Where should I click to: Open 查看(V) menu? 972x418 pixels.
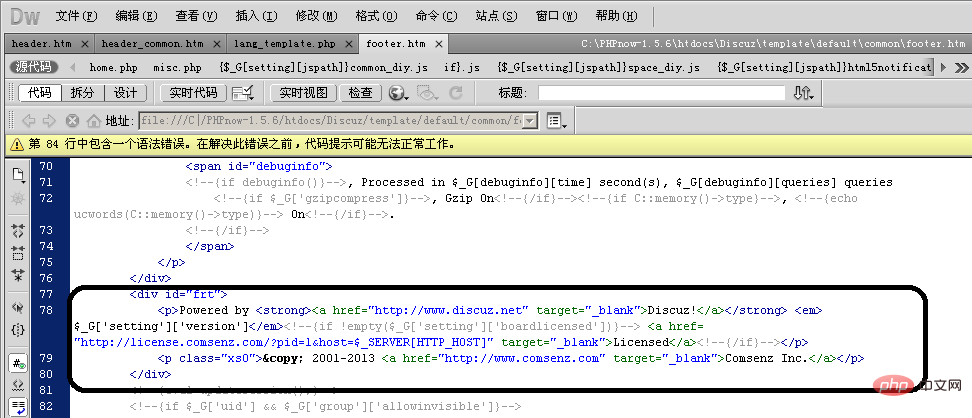(196, 16)
